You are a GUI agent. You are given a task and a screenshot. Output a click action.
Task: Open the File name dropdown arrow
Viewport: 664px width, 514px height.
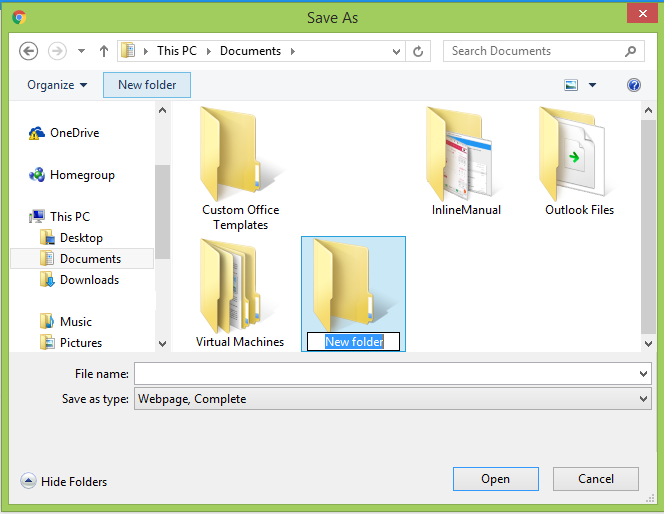click(x=643, y=374)
